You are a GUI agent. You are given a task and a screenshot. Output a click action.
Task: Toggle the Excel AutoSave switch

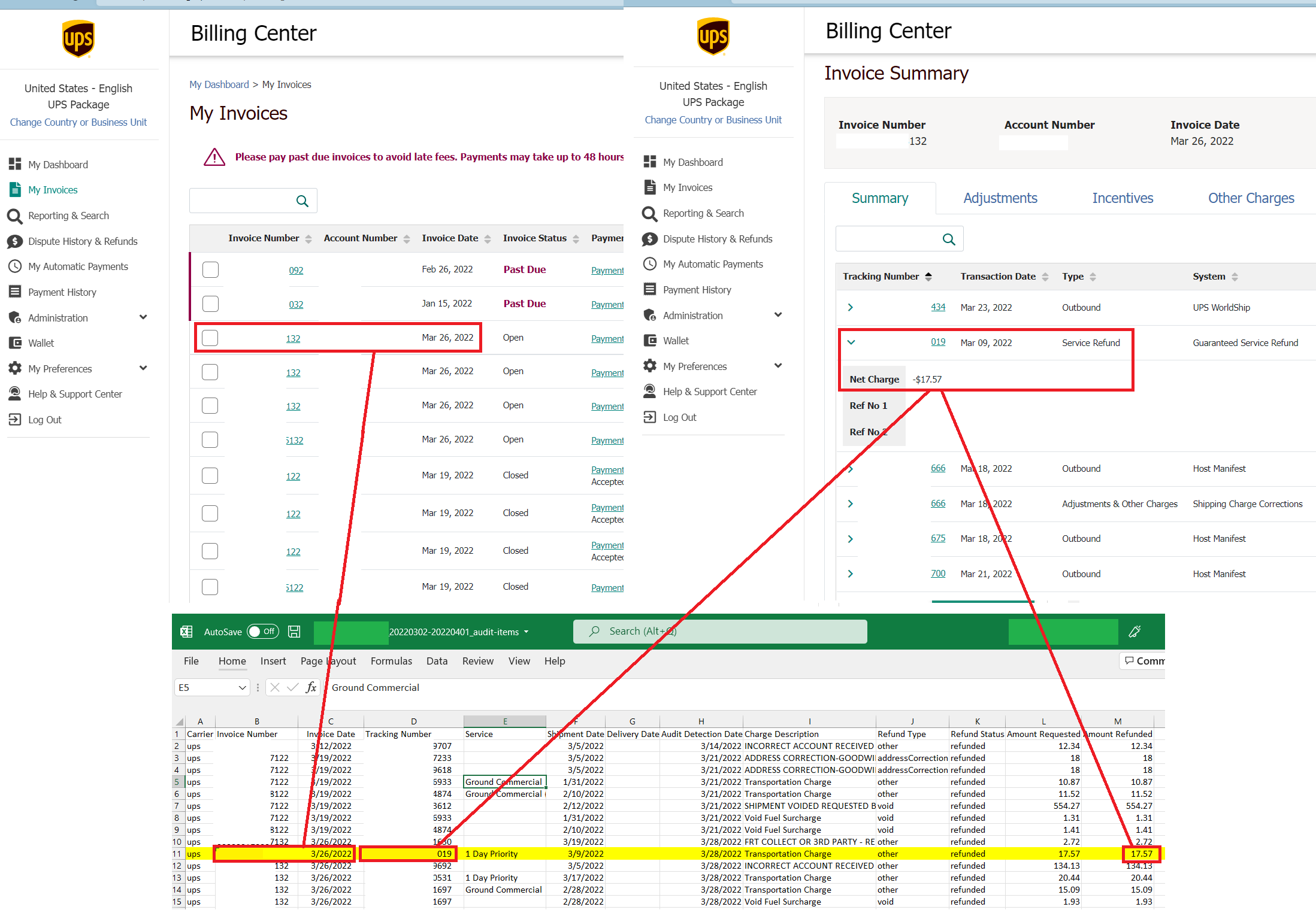click(x=262, y=632)
